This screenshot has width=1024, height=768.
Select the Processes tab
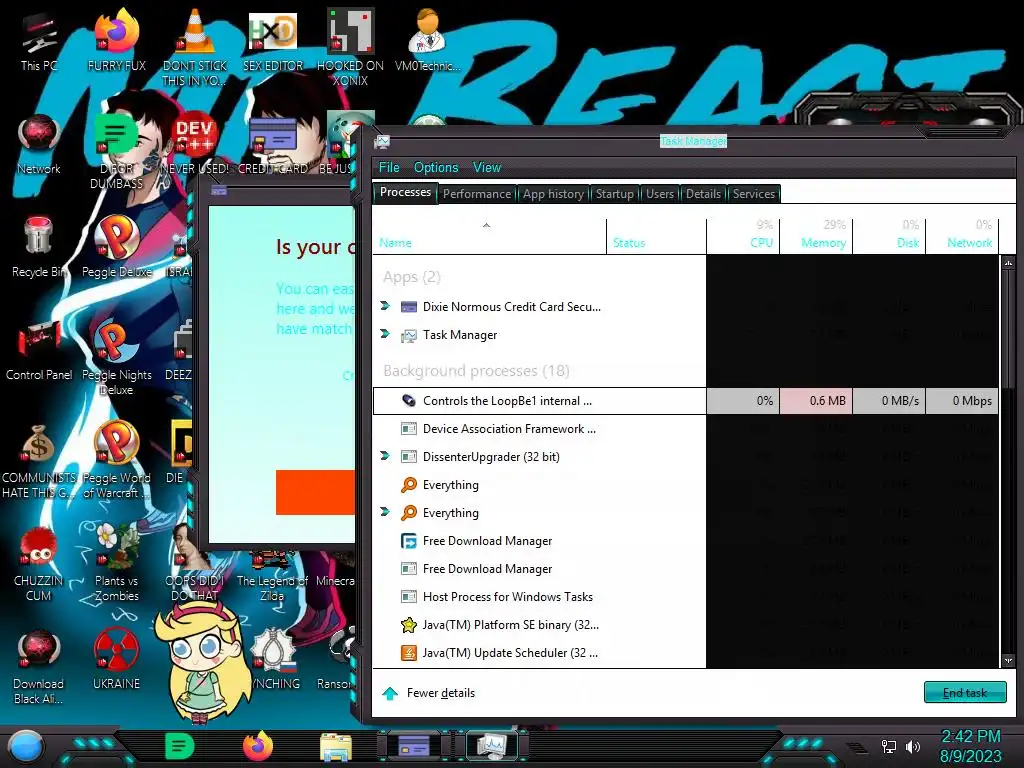click(406, 193)
